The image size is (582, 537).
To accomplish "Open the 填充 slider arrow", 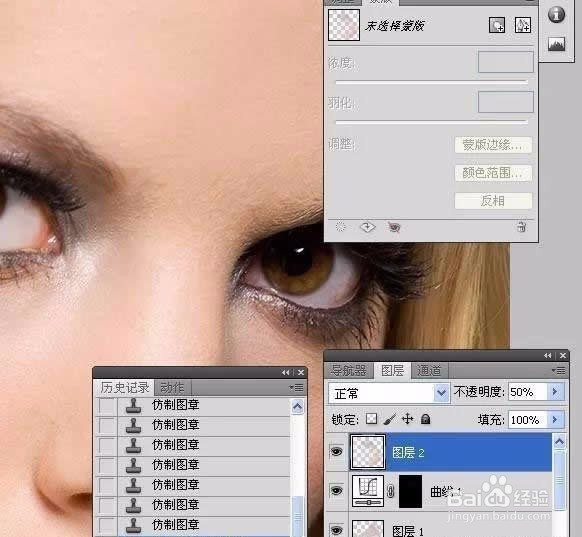I will pyautogui.click(x=555, y=419).
